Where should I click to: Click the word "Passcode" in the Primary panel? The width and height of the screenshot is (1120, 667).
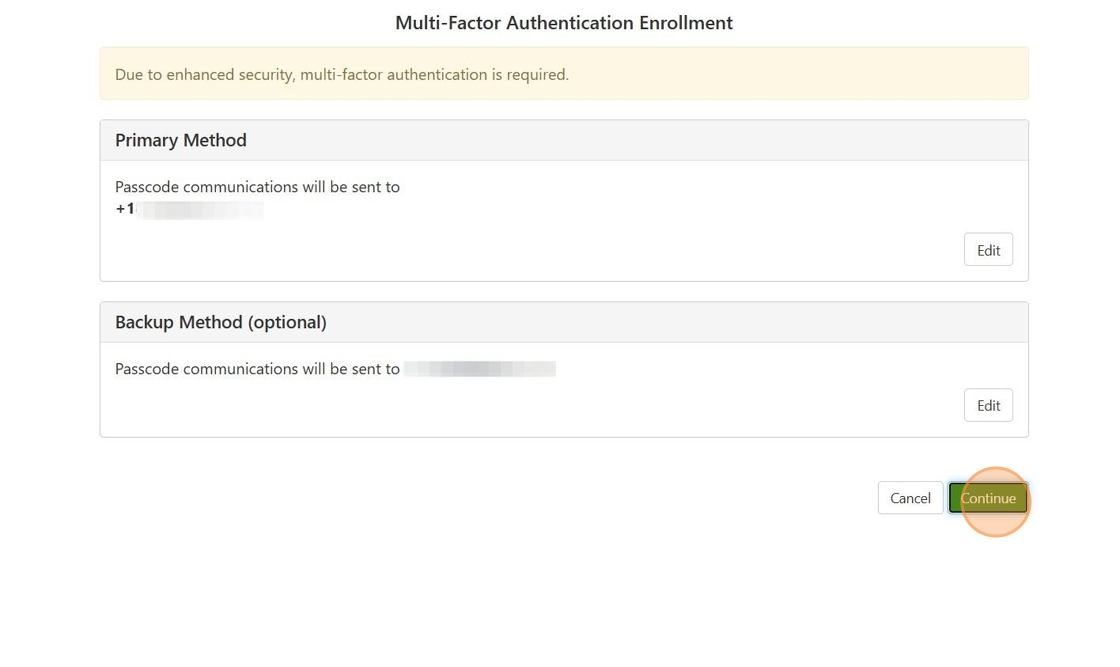[147, 187]
